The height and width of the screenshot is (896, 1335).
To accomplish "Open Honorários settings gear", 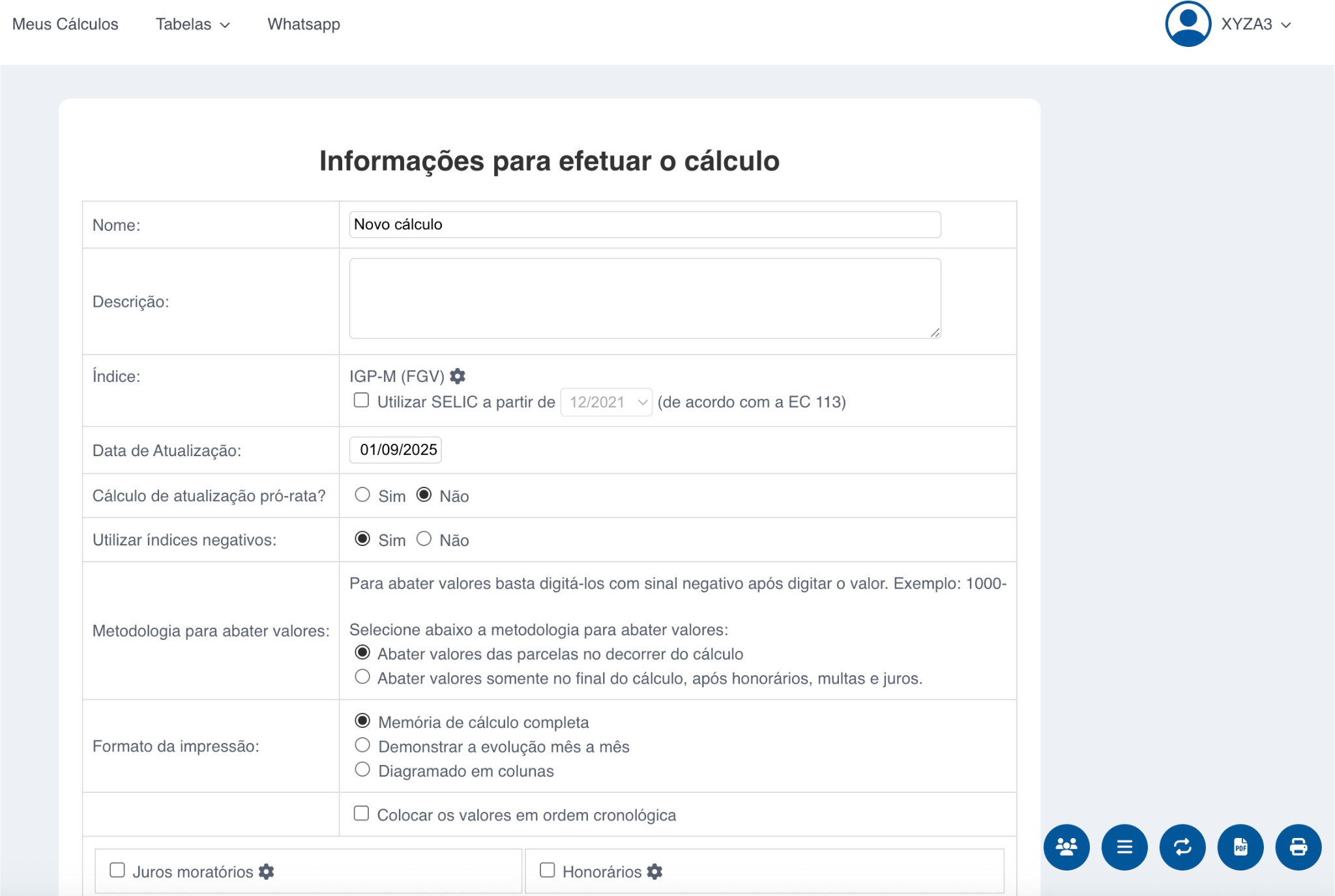I will click(655, 871).
